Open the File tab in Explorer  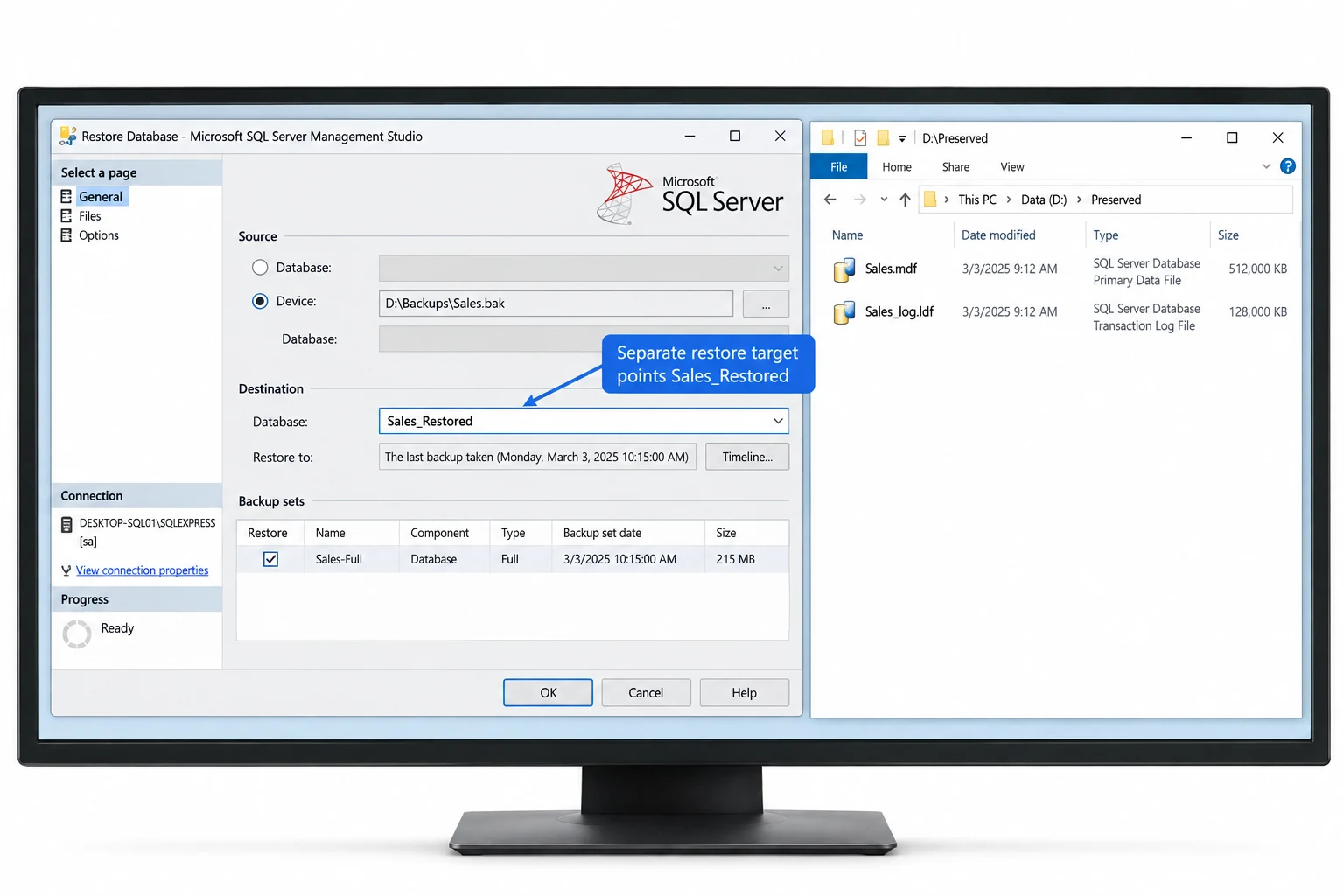click(x=839, y=166)
